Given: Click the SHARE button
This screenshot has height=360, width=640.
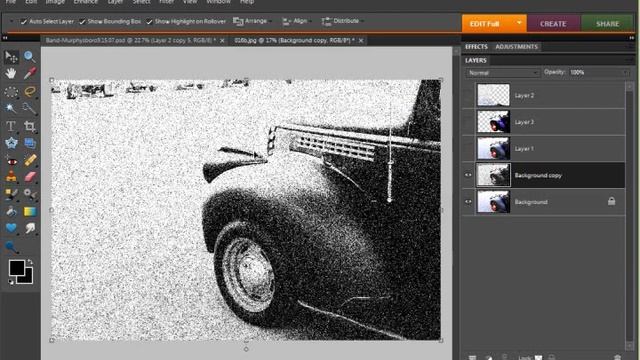Looking at the screenshot, I should coord(607,24).
